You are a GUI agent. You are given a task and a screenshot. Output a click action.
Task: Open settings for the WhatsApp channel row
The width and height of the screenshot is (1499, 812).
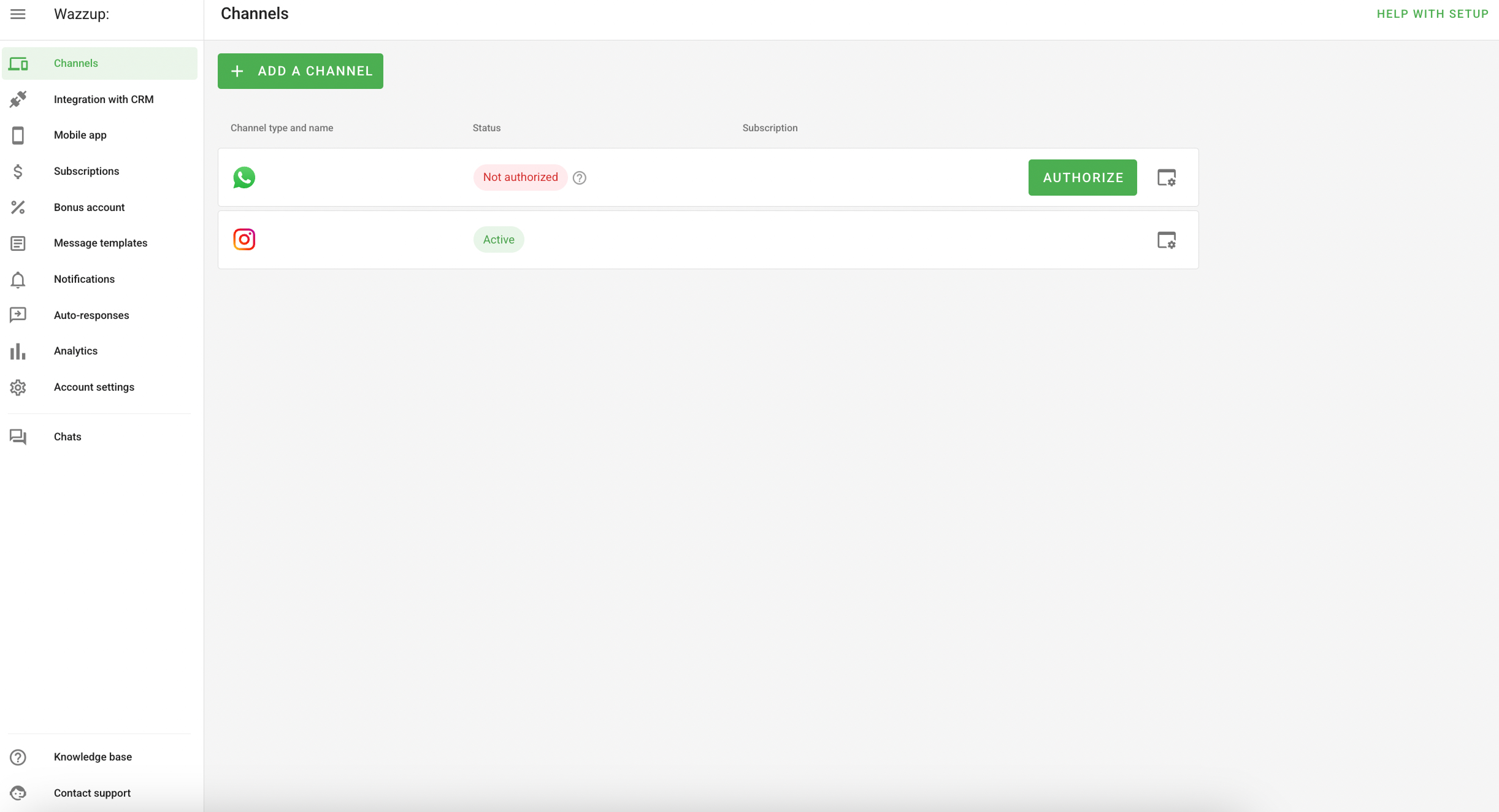pos(1165,177)
